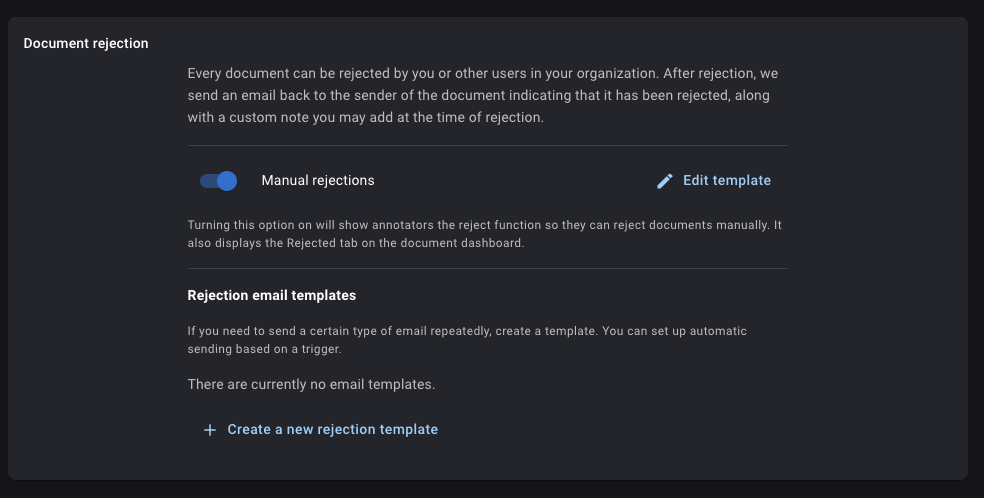Toggle the Manual rejections switch
This screenshot has width=984, height=498.
click(x=218, y=181)
